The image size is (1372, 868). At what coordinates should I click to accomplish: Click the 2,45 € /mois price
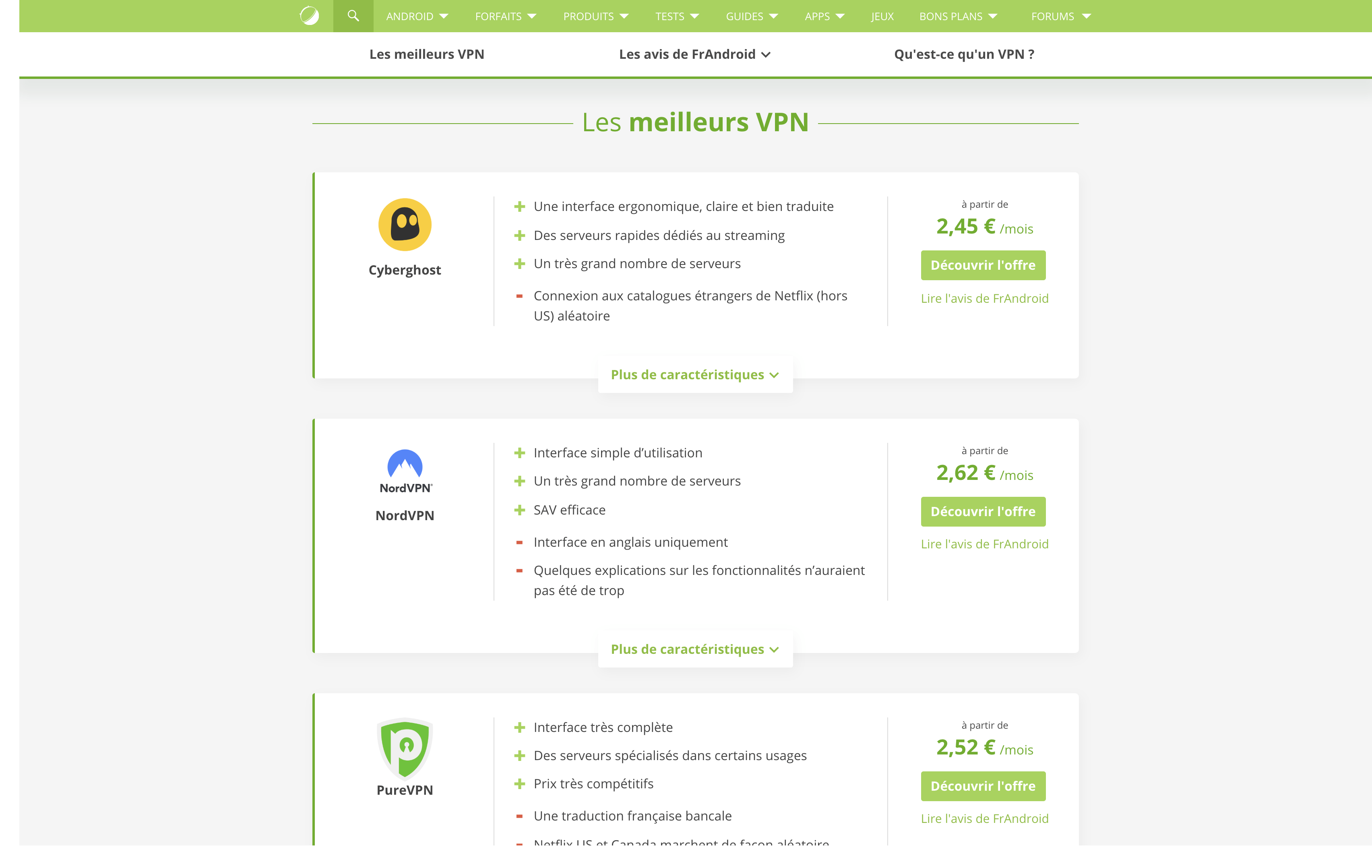(x=985, y=227)
